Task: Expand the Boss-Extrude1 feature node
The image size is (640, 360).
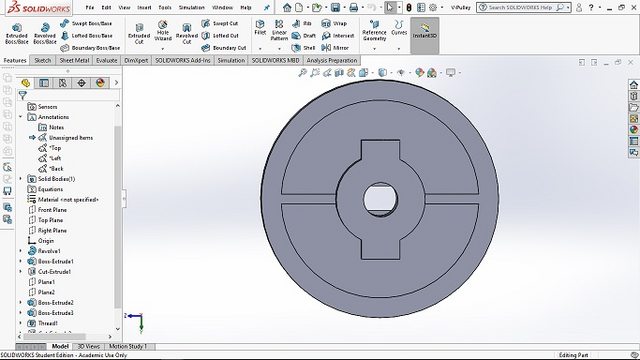Action: (x=21, y=261)
